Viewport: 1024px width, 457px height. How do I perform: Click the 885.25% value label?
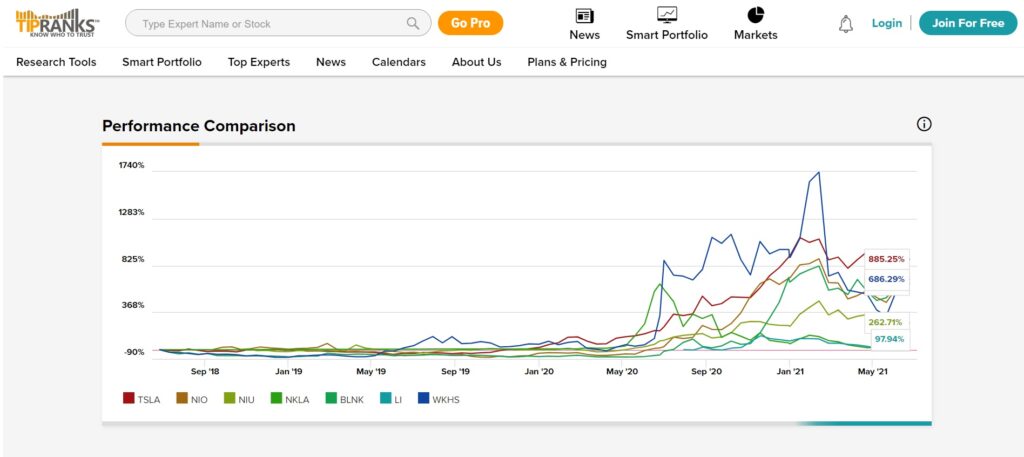pyautogui.click(x=886, y=259)
